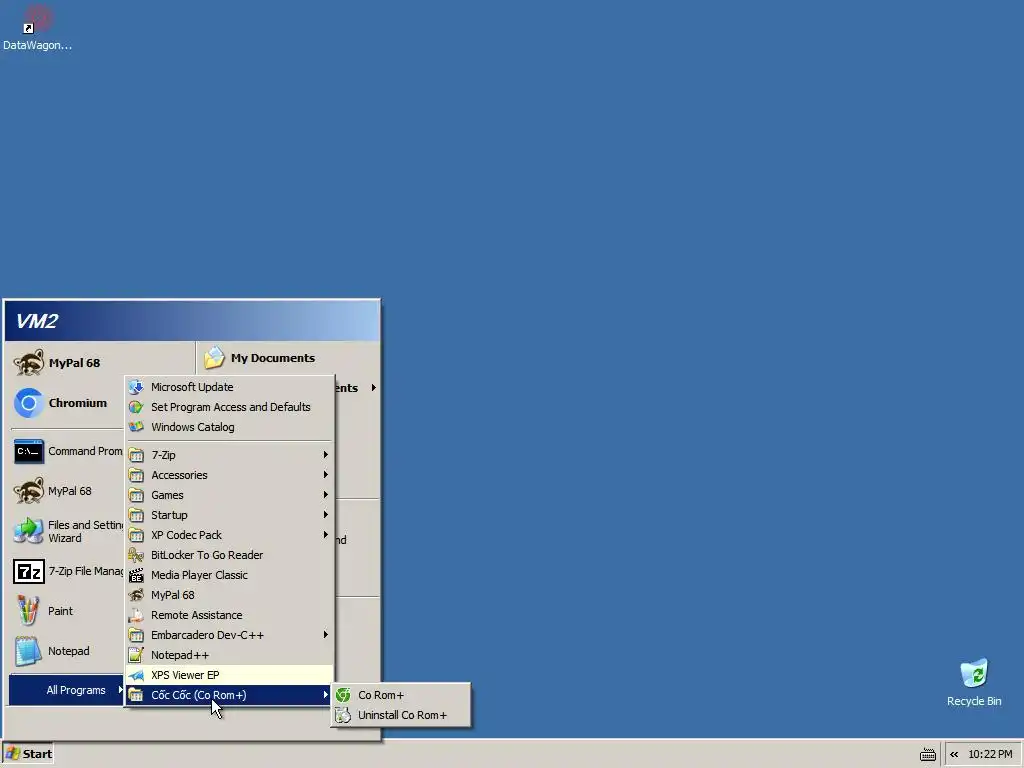The width and height of the screenshot is (1024, 768).
Task: Click the Windows Catalog icon
Action: pos(136,427)
